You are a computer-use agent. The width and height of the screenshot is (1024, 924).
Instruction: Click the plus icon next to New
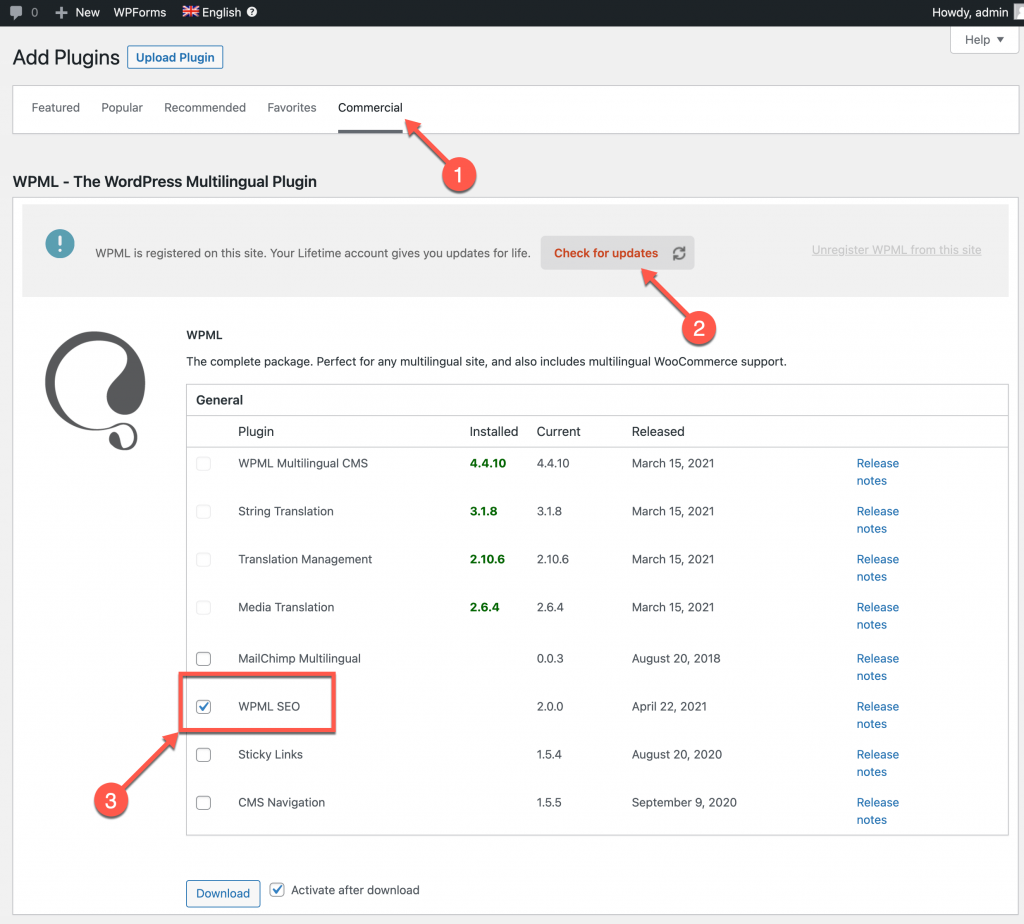(61, 12)
